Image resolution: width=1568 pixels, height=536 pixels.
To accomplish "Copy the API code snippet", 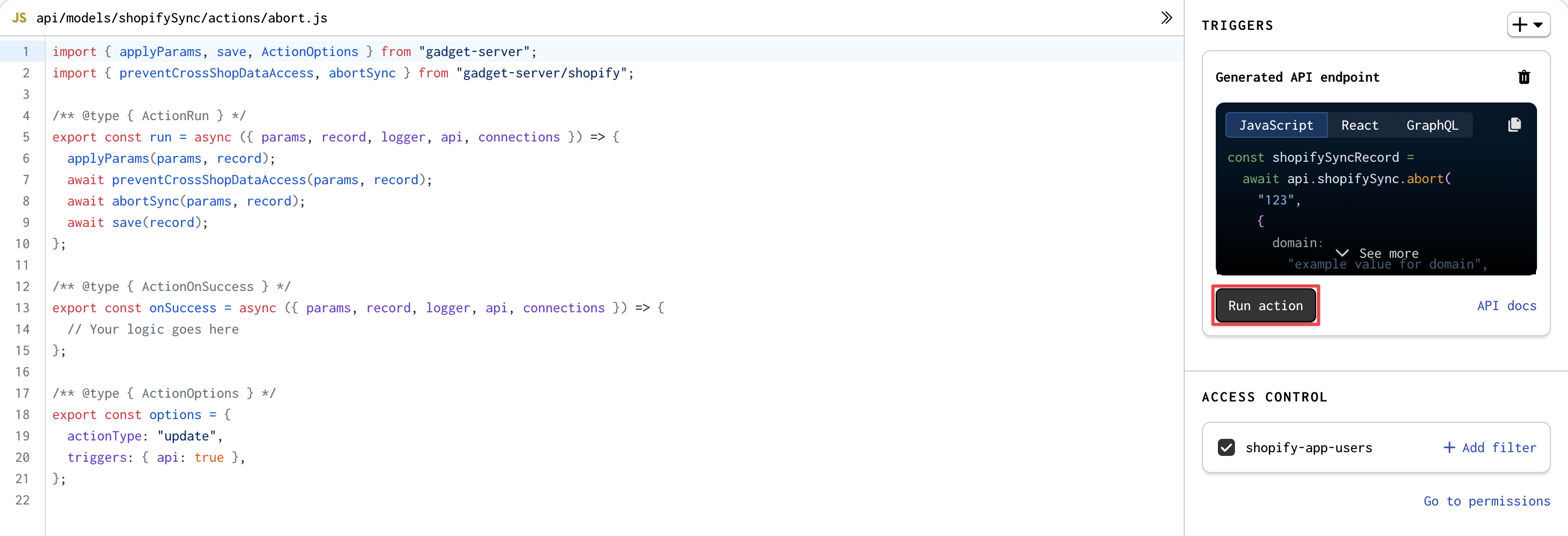I will point(1515,125).
